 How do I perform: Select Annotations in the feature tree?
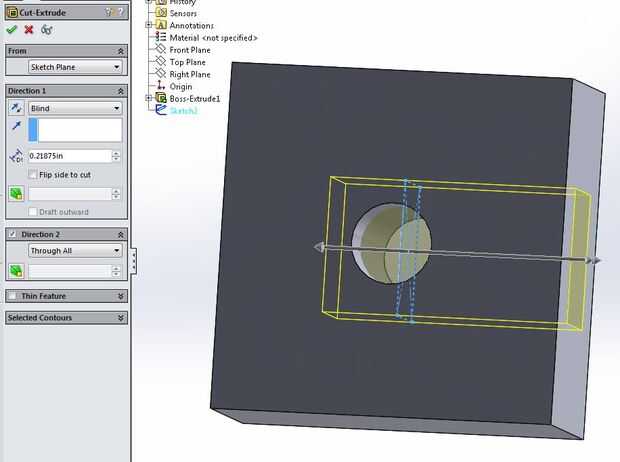coord(191,25)
